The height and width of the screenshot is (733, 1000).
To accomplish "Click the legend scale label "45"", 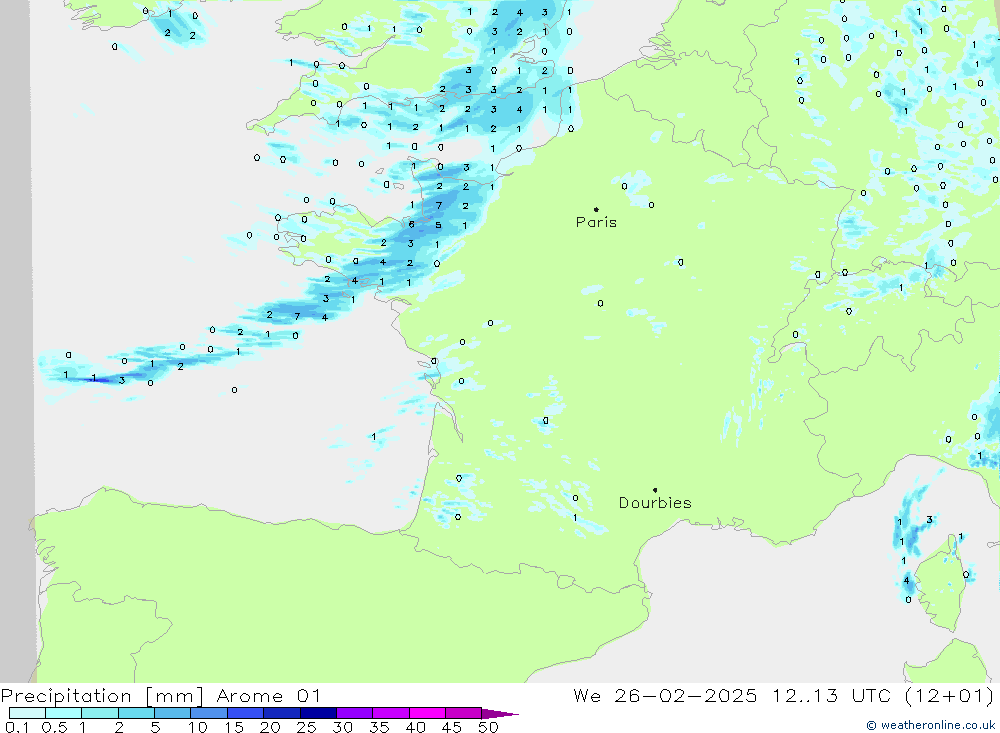I will coord(452,727).
